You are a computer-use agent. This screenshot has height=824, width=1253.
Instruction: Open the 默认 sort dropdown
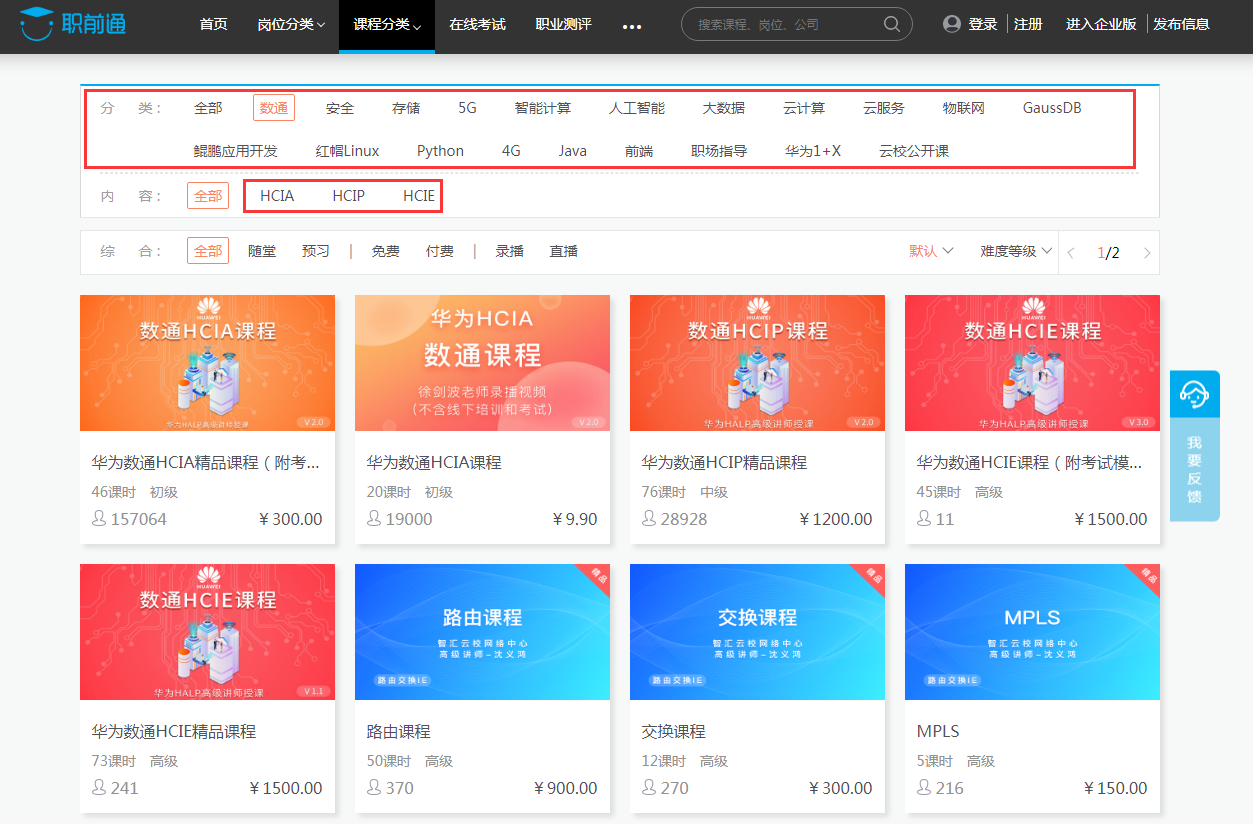coord(927,251)
